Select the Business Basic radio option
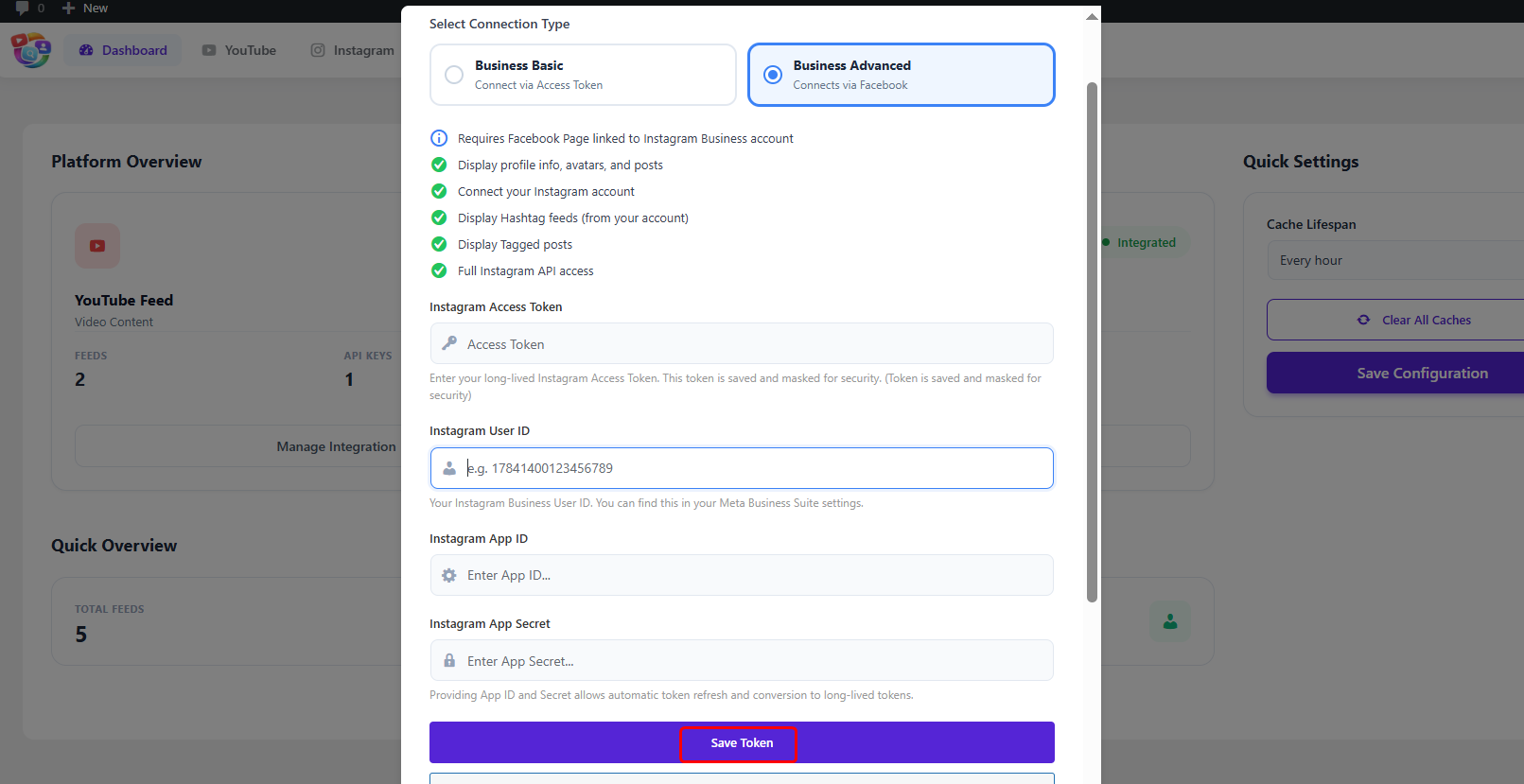The width and height of the screenshot is (1524, 784). [455, 75]
